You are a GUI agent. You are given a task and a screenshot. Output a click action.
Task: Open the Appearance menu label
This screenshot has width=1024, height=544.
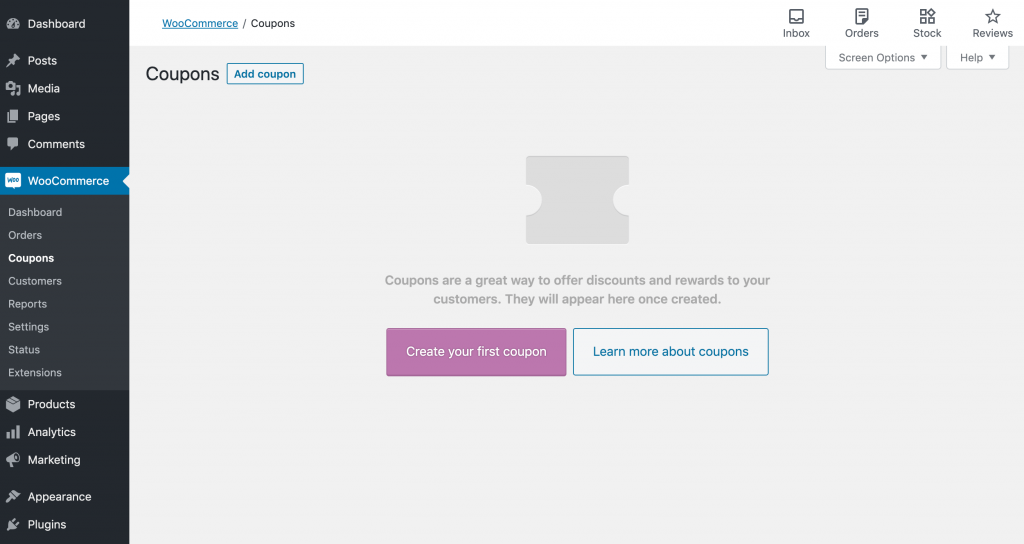[59, 496]
